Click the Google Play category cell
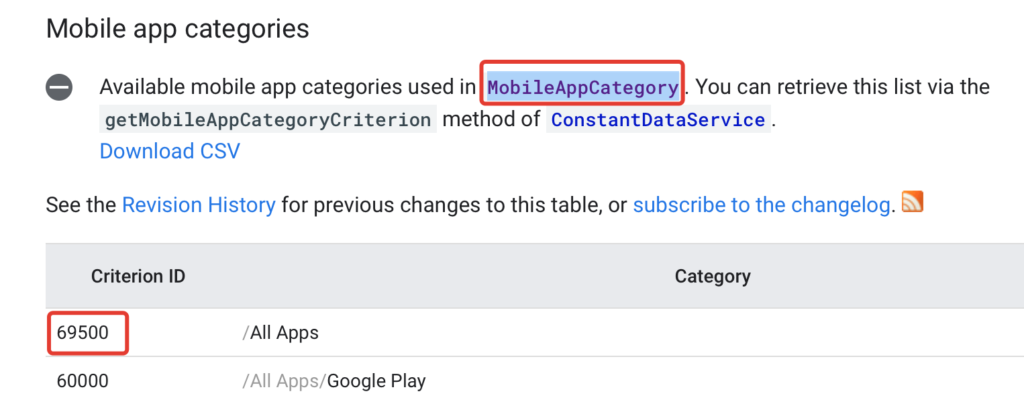 point(377,381)
